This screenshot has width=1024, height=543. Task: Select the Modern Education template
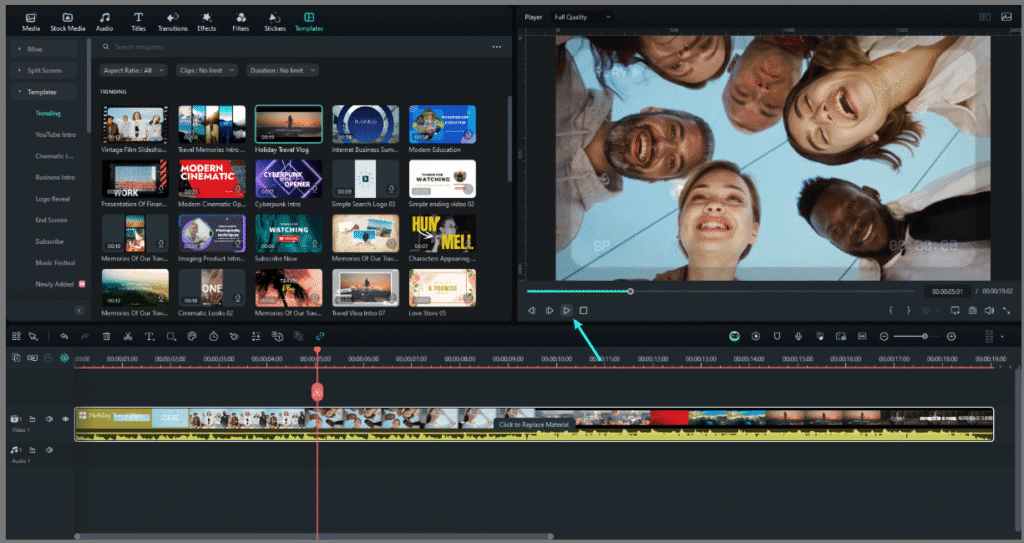(x=442, y=124)
